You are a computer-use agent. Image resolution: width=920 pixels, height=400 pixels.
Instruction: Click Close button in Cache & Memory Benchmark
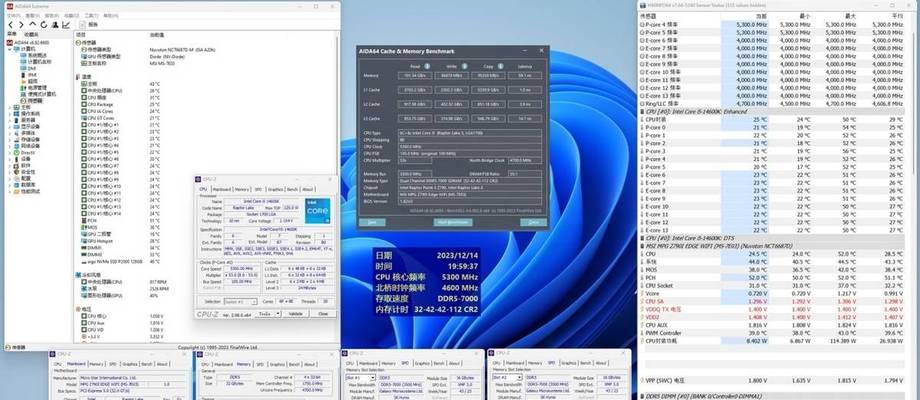coord(533,222)
